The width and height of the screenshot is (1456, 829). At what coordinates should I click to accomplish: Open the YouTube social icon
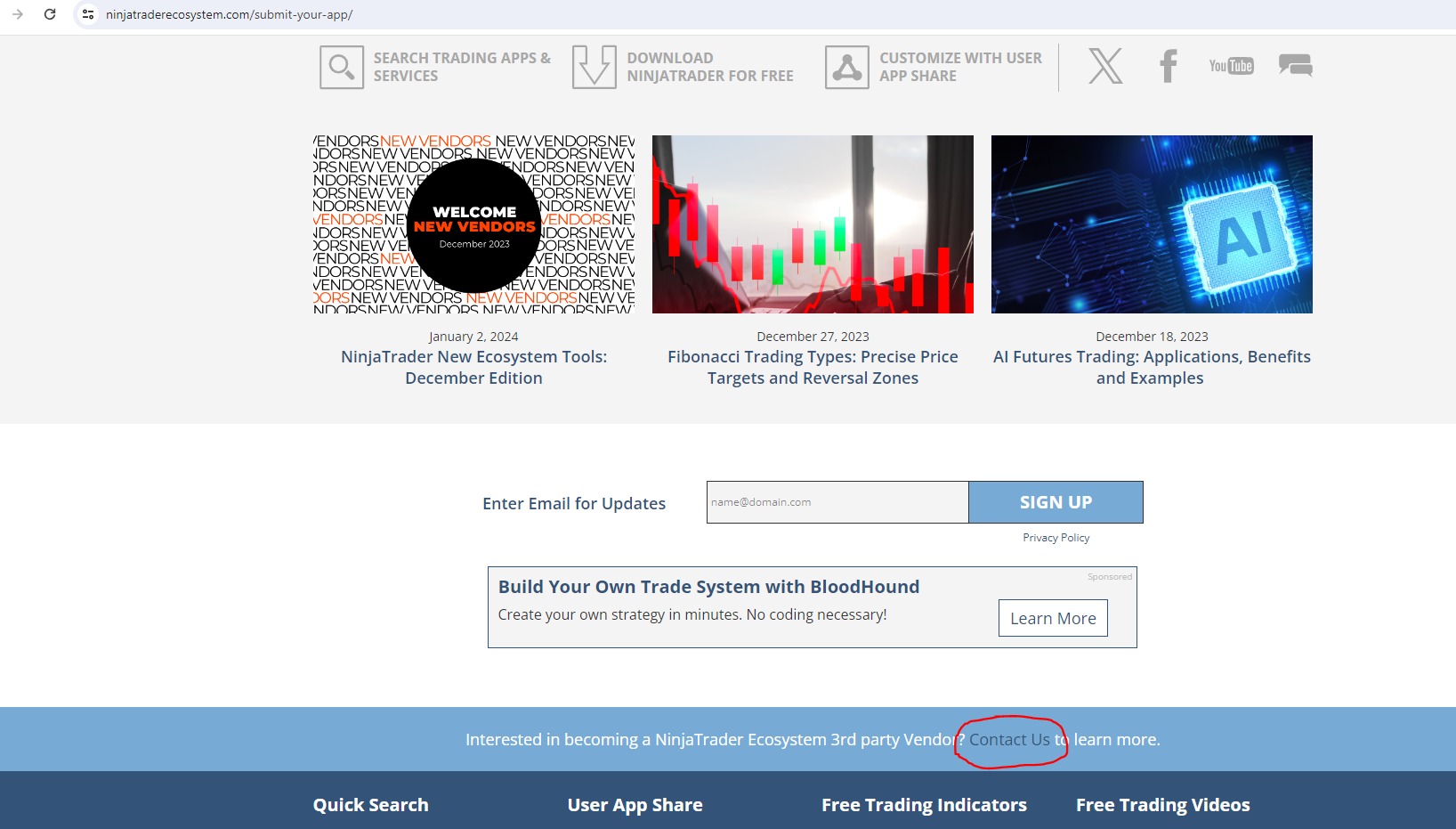coord(1232,66)
